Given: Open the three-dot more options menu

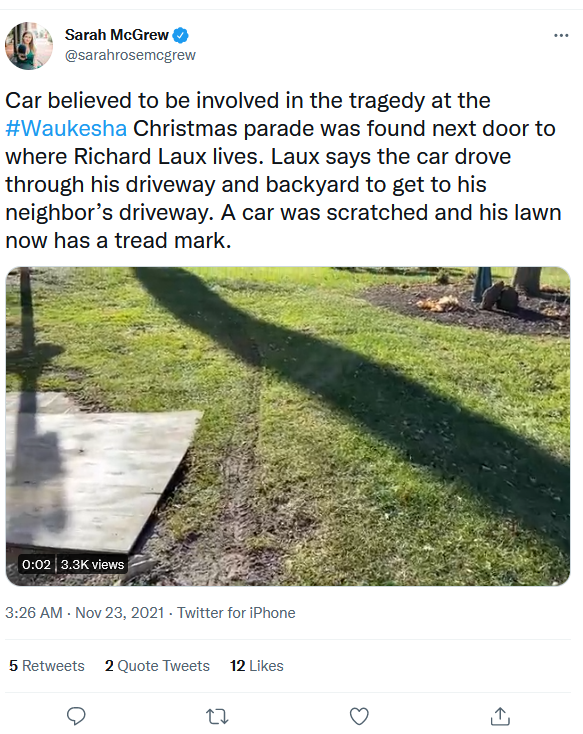Looking at the screenshot, I should [x=561, y=36].
